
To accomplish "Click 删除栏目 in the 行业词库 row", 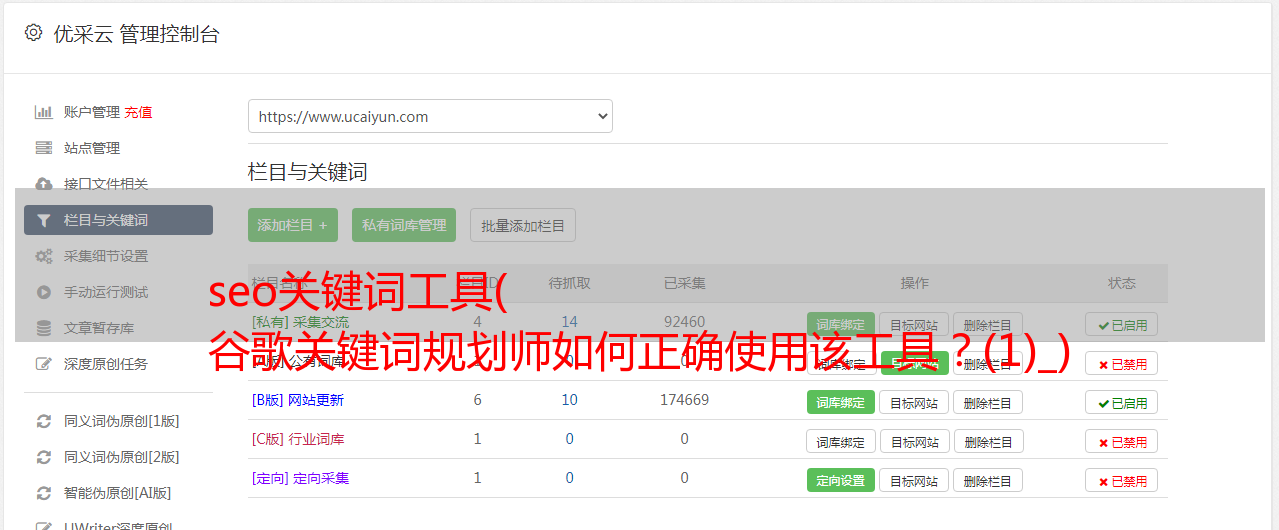I will (988, 441).
